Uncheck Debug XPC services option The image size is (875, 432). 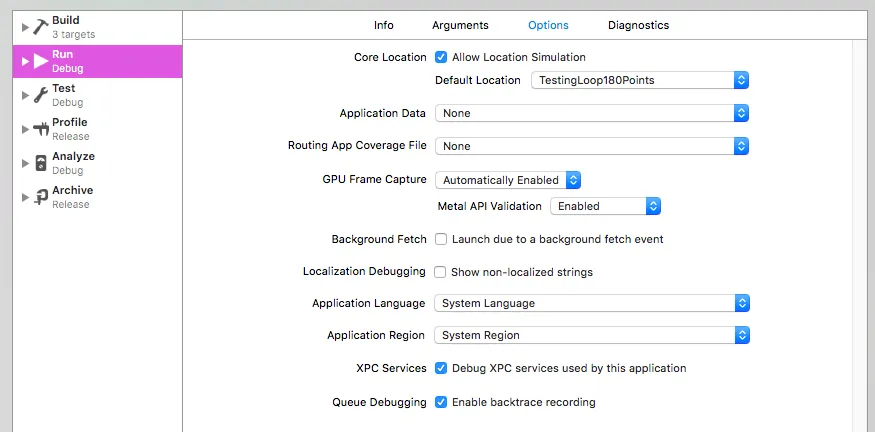[441, 368]
